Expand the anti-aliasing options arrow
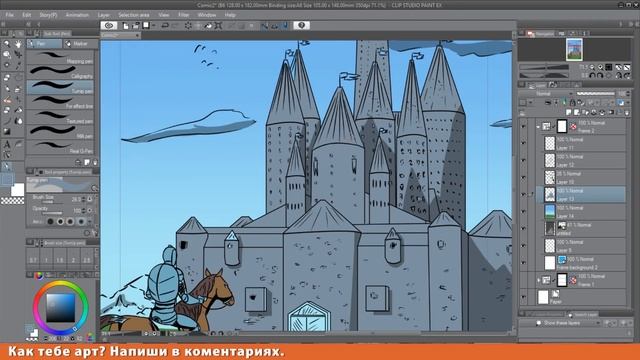The image size is (640, 360). coord(91,222)
